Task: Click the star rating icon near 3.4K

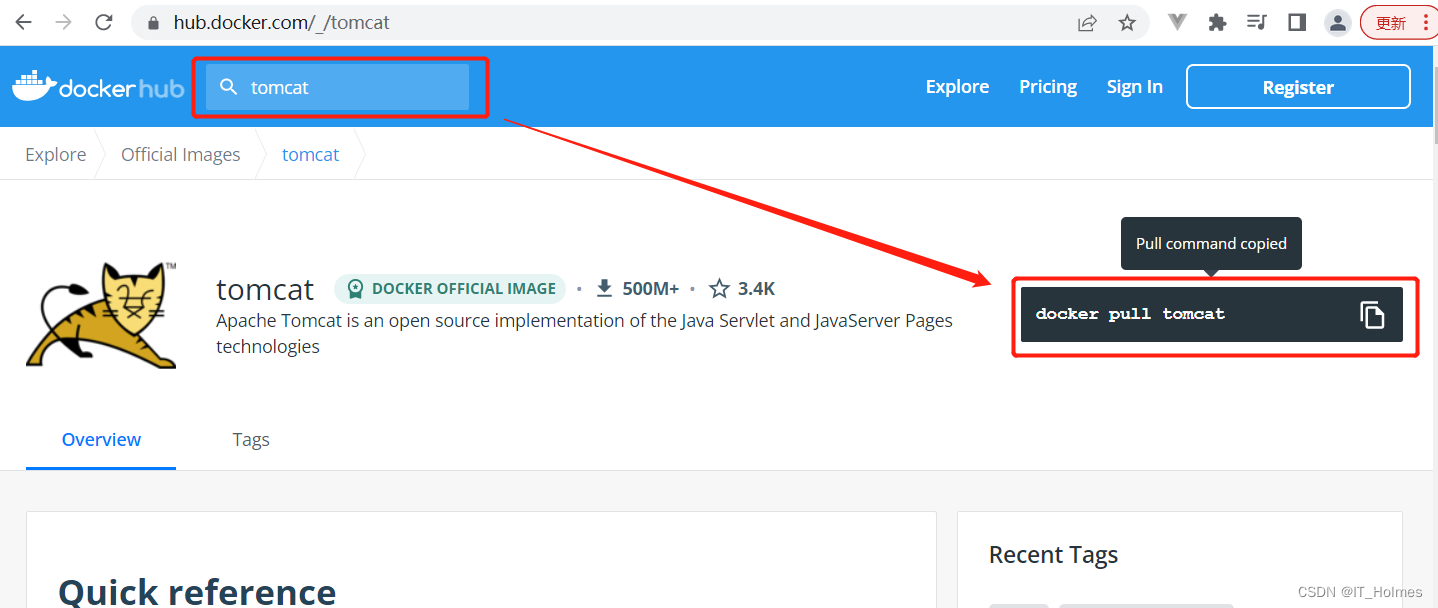Action: tap(719, 289)
